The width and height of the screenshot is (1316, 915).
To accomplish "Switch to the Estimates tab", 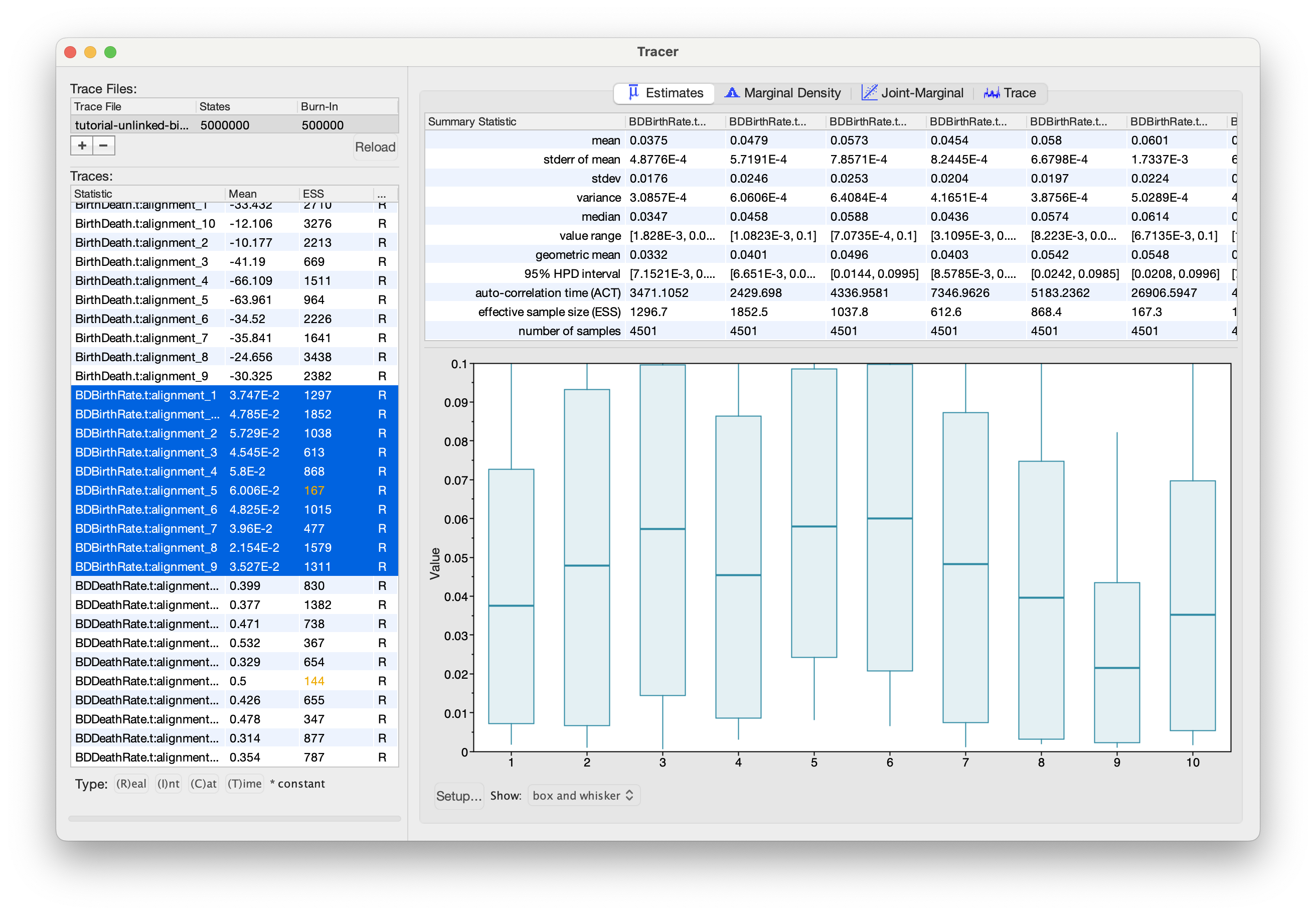I will [x=665, y=93].
